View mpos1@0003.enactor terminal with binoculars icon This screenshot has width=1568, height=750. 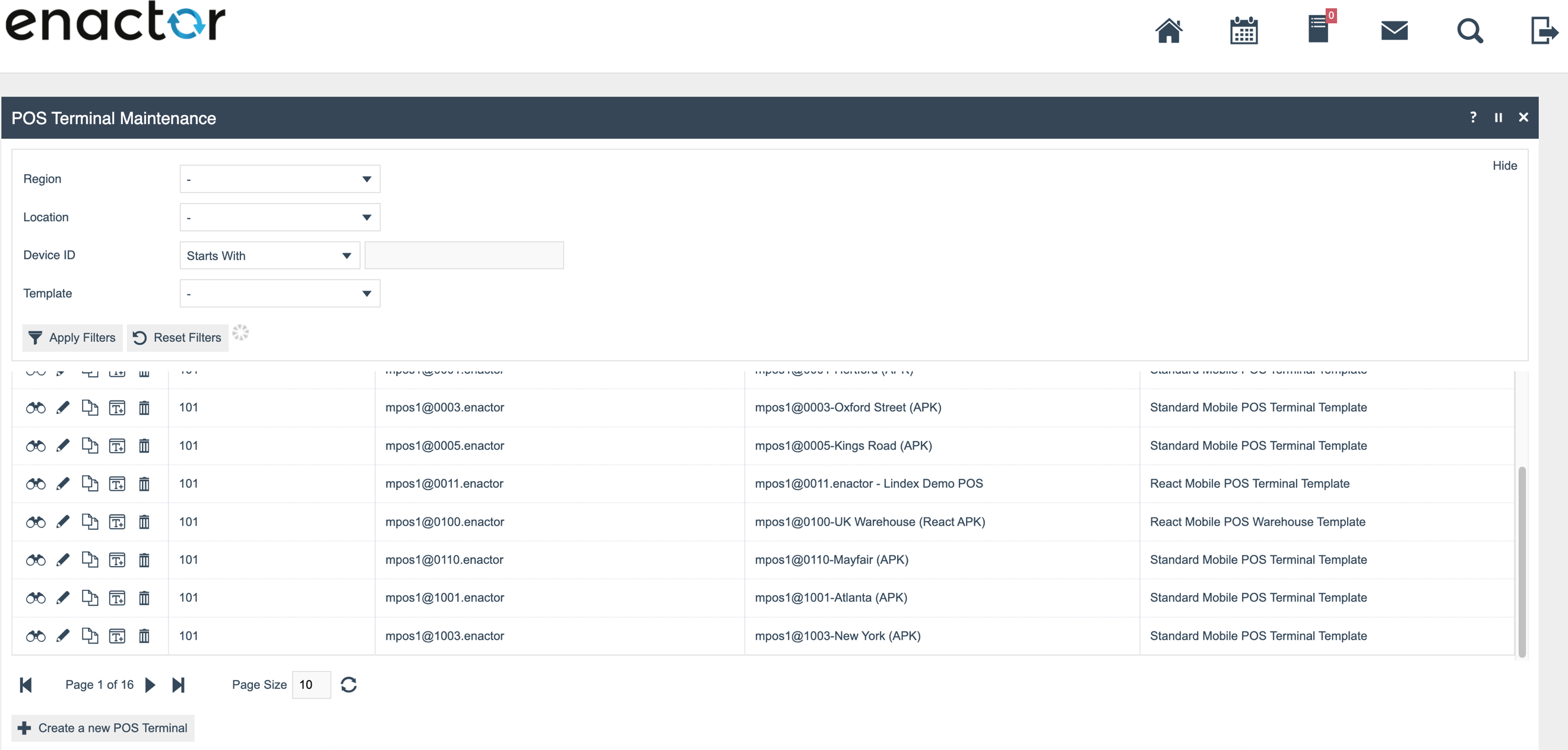35,408
